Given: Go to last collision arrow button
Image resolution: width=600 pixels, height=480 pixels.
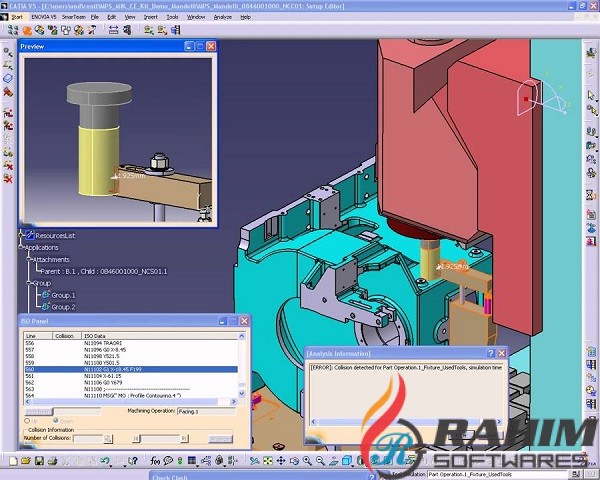Looking at the screenshot, I should [184, 438].
